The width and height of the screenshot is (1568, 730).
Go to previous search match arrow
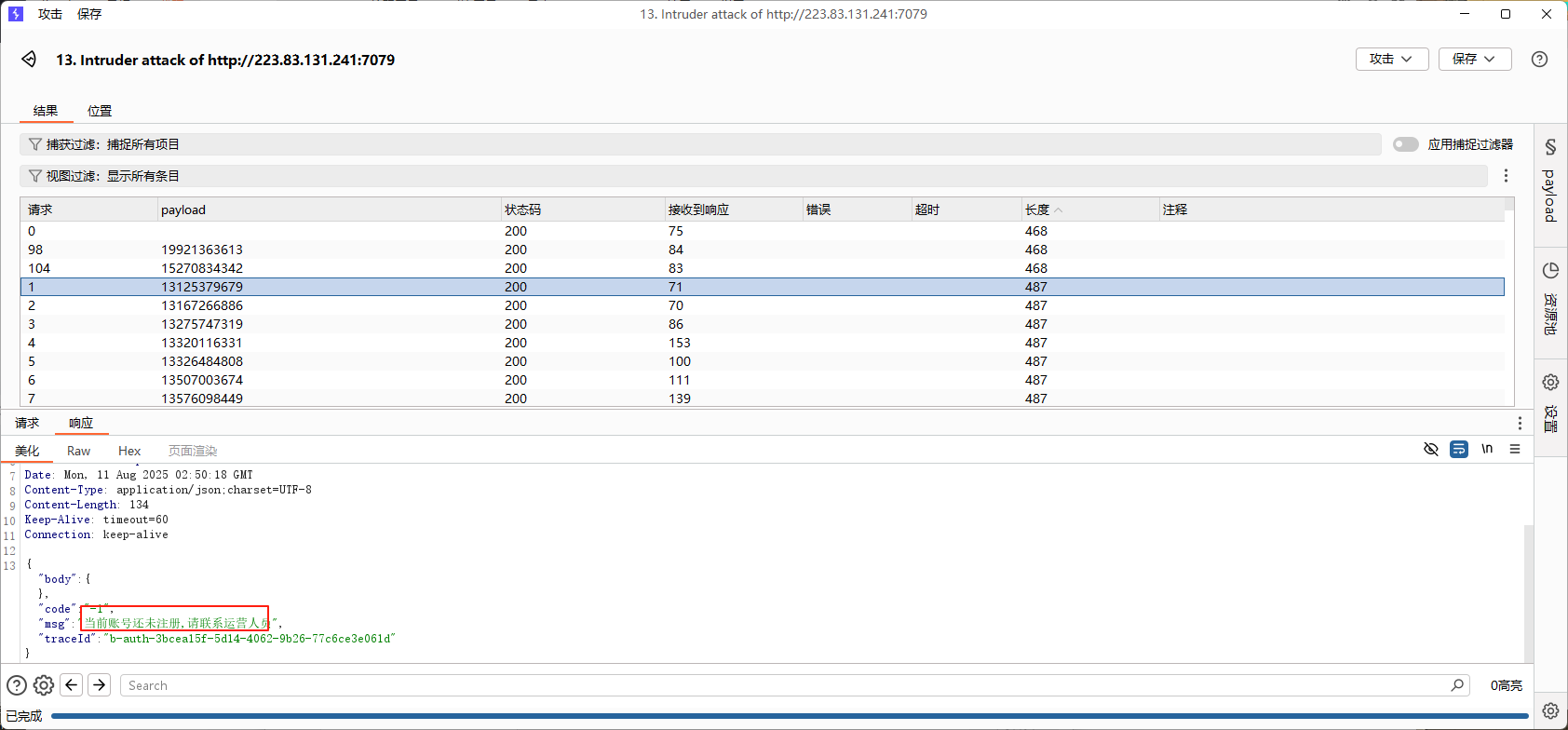(x=72, y=685)
